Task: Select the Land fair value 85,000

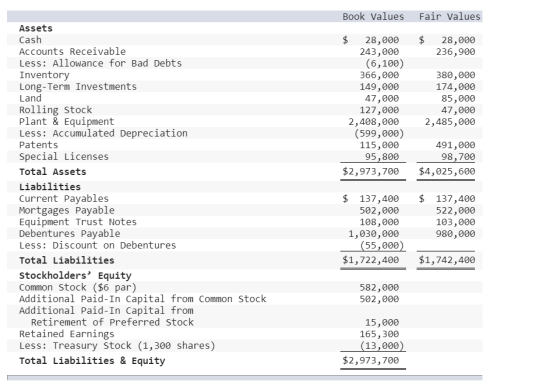Action: click(458, 98)
